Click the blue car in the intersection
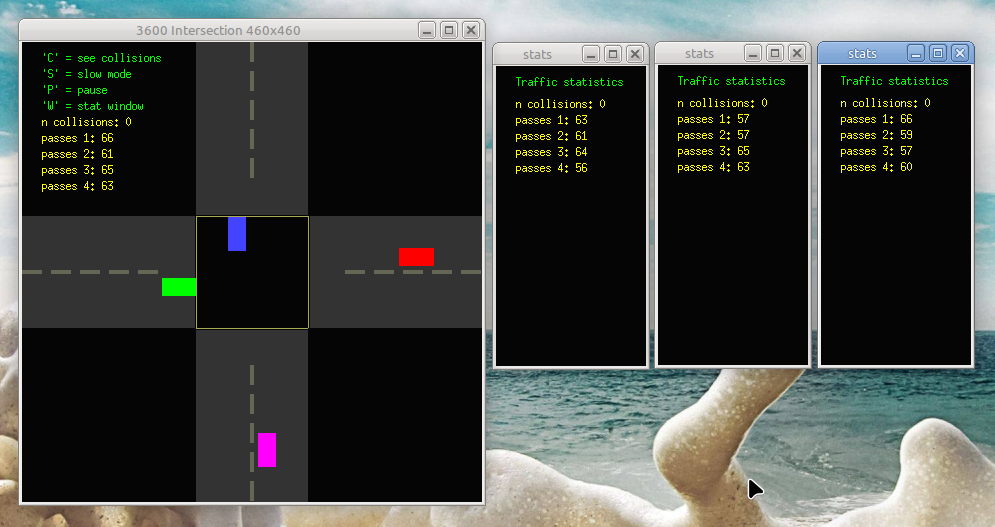Image resolution: width=995 pixels, height=527 pixels. [236, 234]
